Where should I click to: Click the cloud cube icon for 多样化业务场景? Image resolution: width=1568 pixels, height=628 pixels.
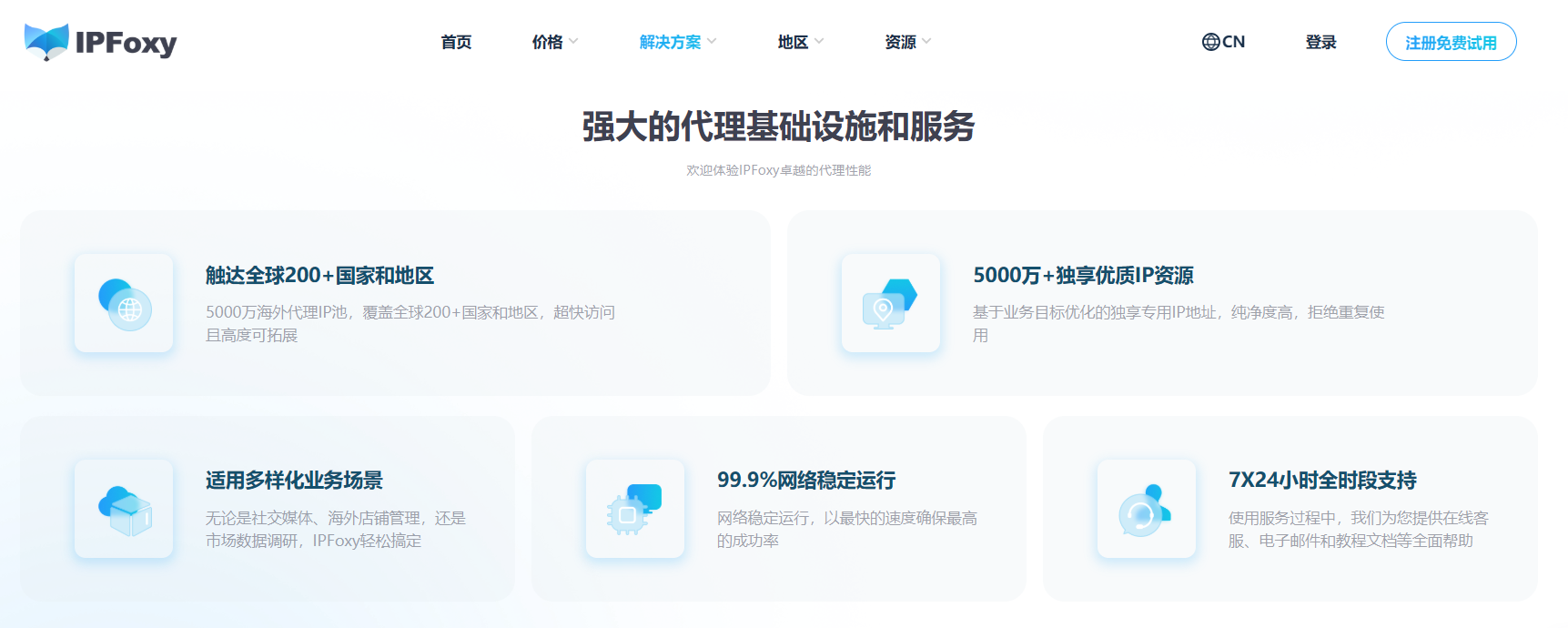coord(125,510)
